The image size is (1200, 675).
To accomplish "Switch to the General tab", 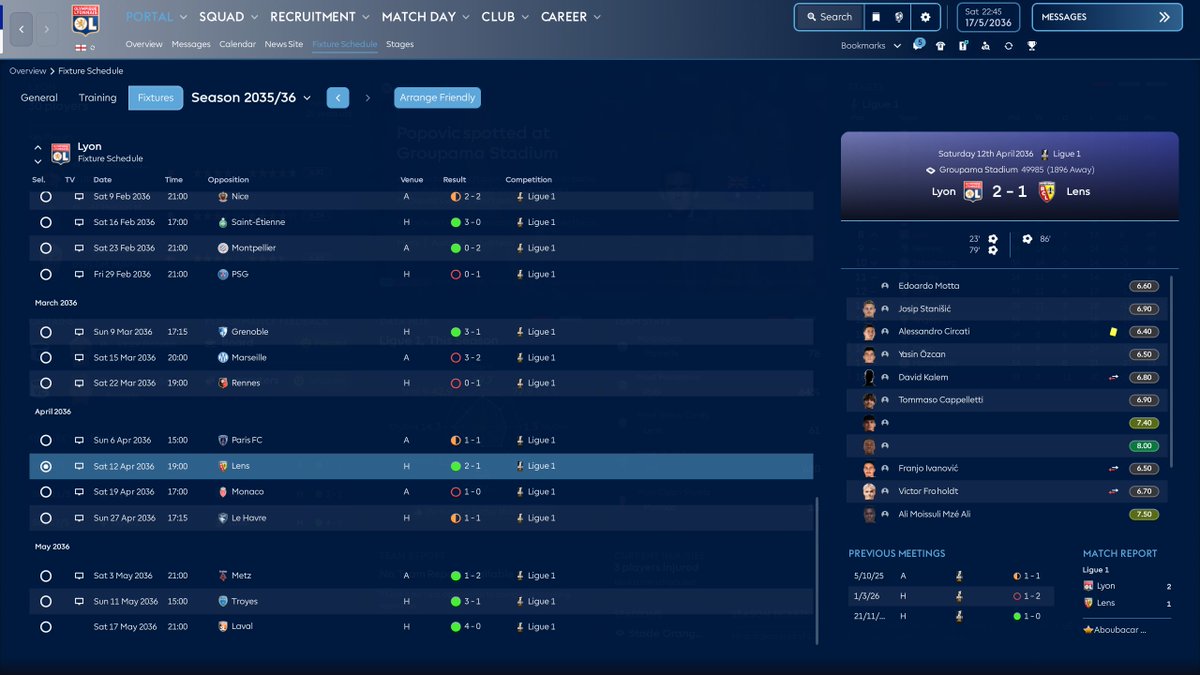I will tap(39, 98).
